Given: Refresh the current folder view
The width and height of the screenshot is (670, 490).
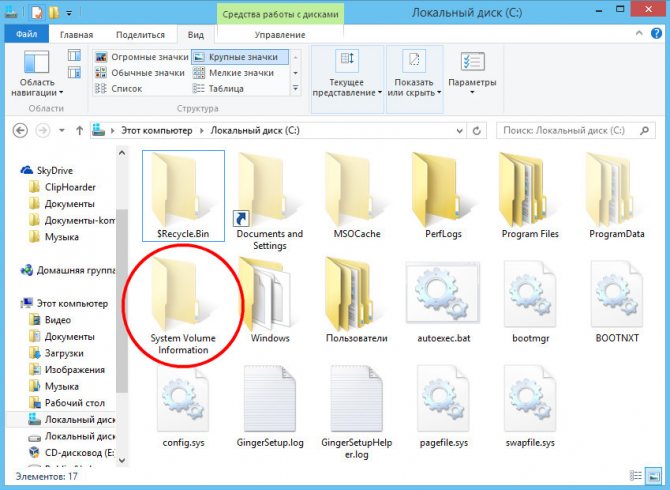Looking at the screenshot, I should (477, 131).
